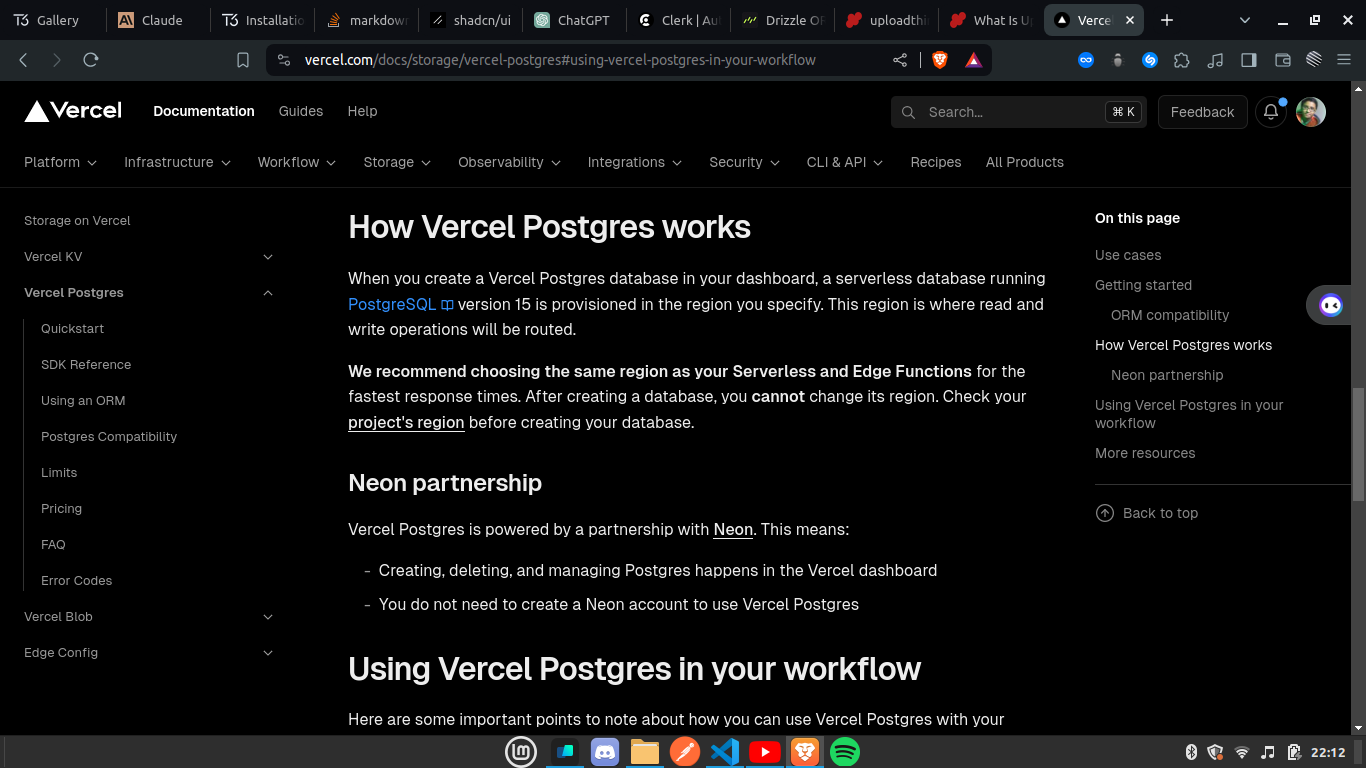This screenshot has width=1366, height=768.
Task: Jump to ORM compatibility section
Action: click(1170, 315)
